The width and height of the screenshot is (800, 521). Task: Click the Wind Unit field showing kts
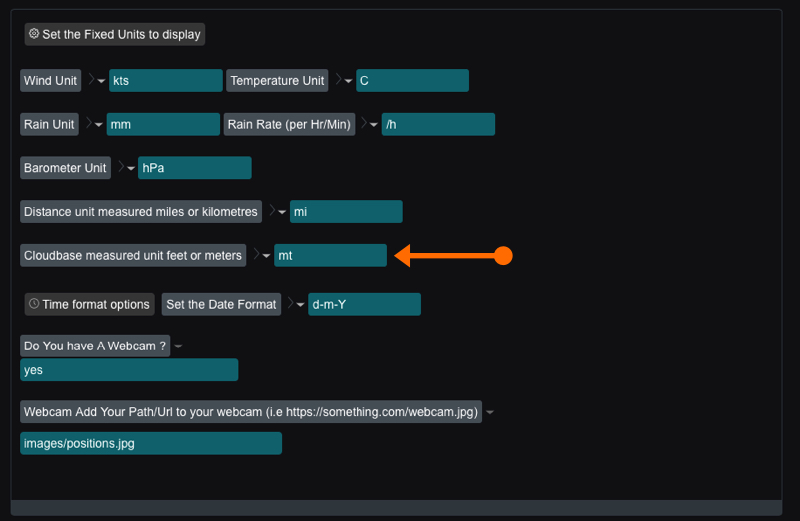point(165,81)
